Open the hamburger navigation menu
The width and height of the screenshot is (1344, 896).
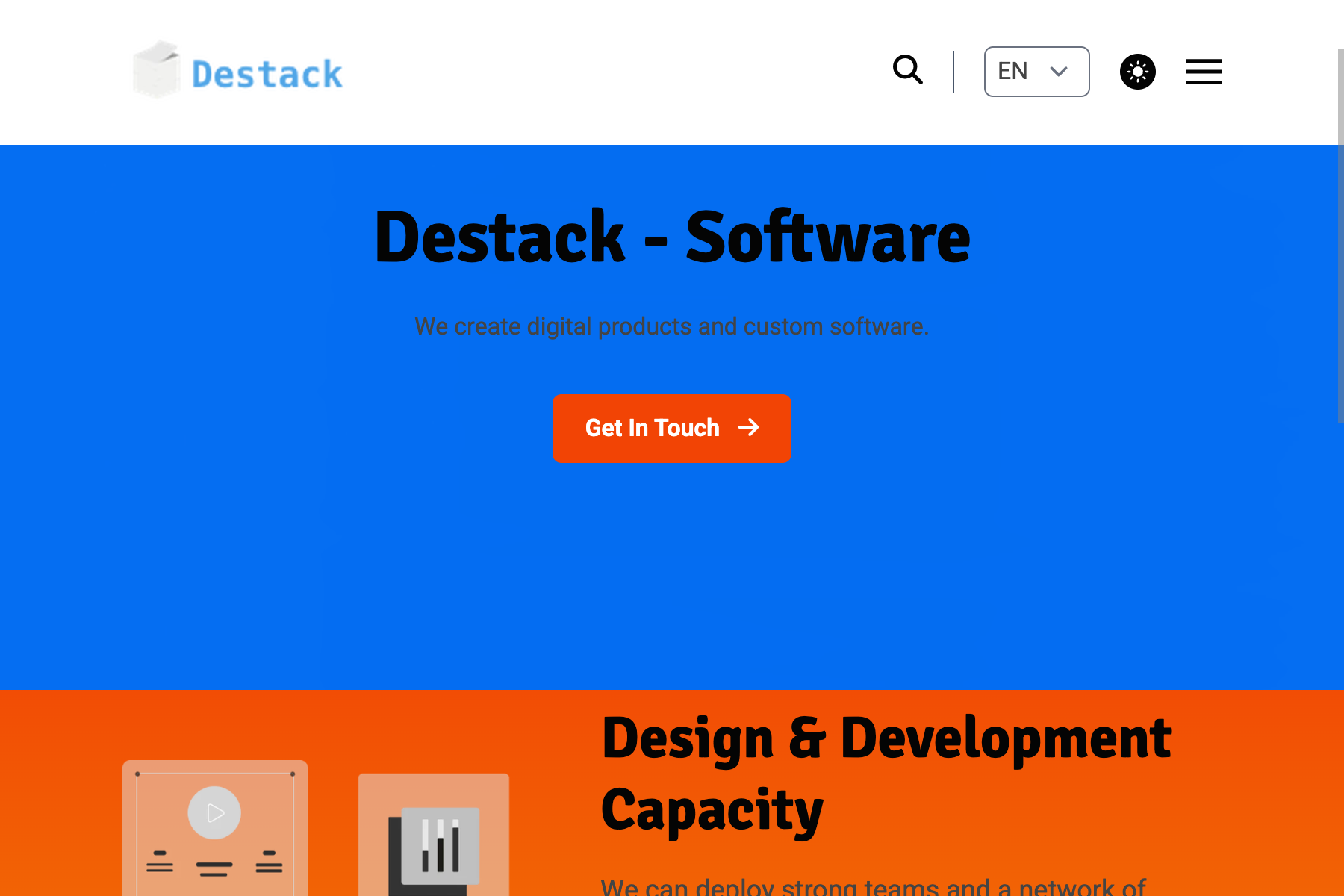point(1203,72)
